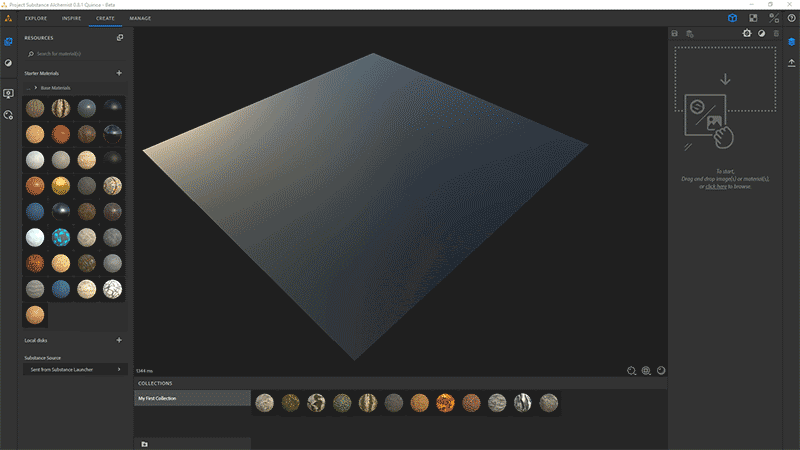Viewport: 800px width, 450px height.
Task: Switch to the 3D view cube icon
Action: point(732,18)
